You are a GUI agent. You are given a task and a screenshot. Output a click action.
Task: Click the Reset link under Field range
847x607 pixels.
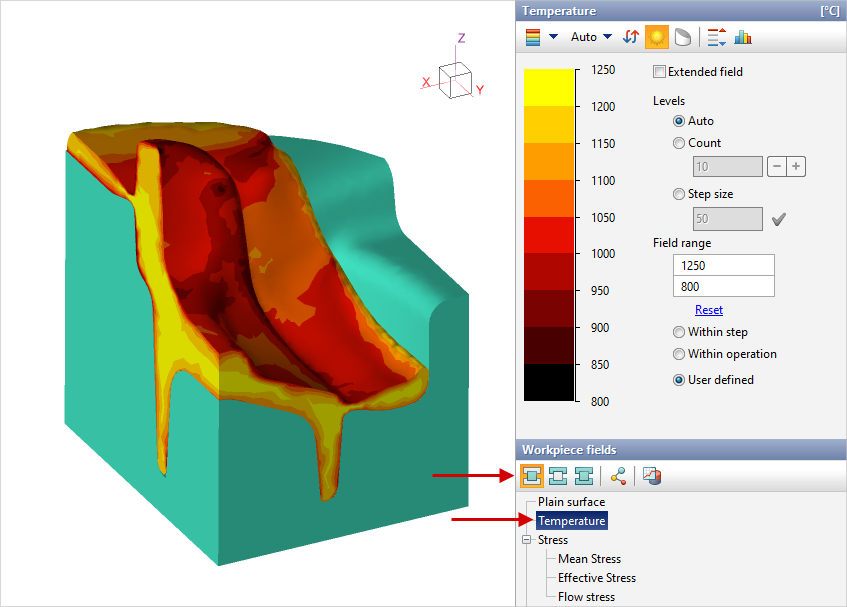[709, 310]
